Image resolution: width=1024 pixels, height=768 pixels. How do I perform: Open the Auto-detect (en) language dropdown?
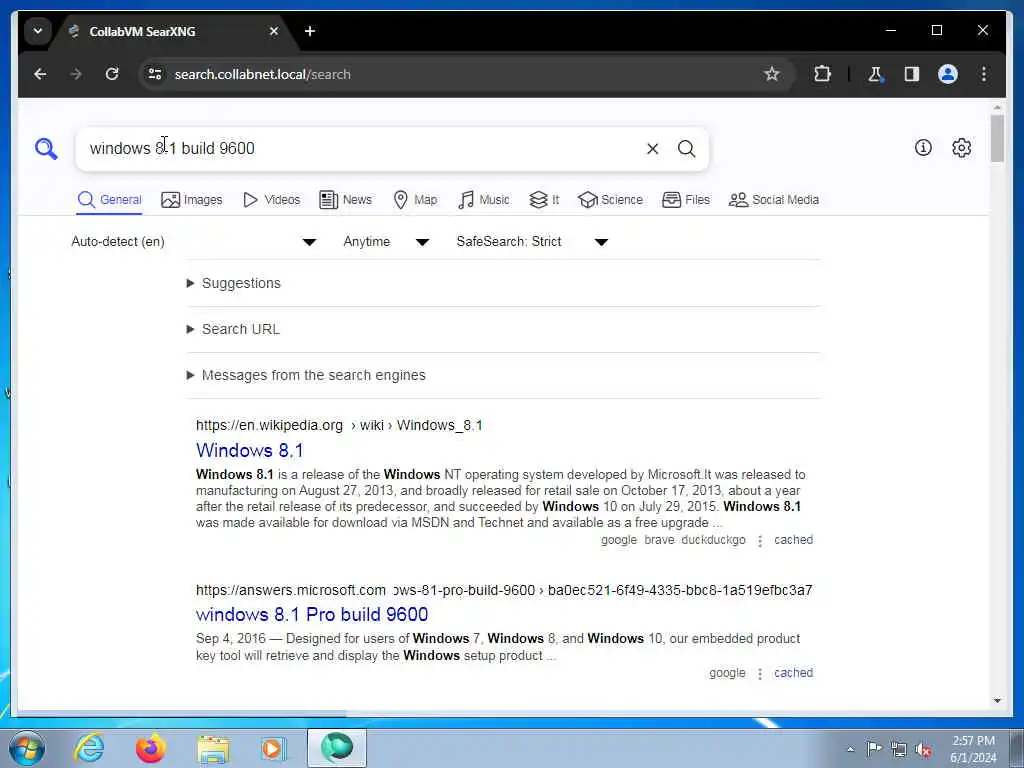coord(193,242)
